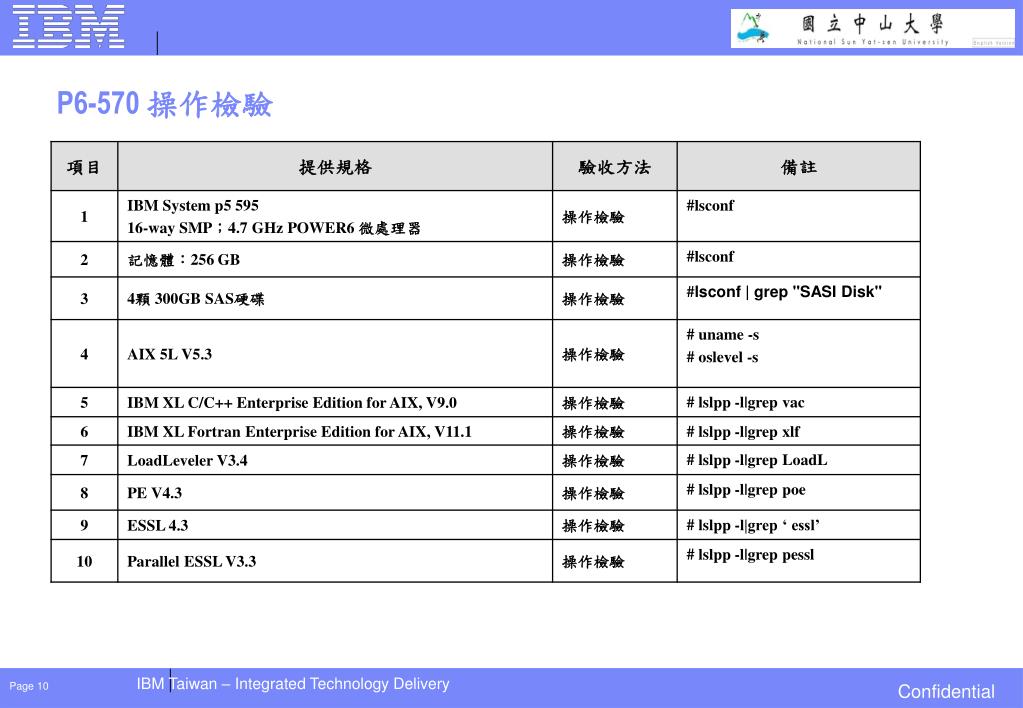
Task: Click the '提供規格' column header
Action: [335, 167]
